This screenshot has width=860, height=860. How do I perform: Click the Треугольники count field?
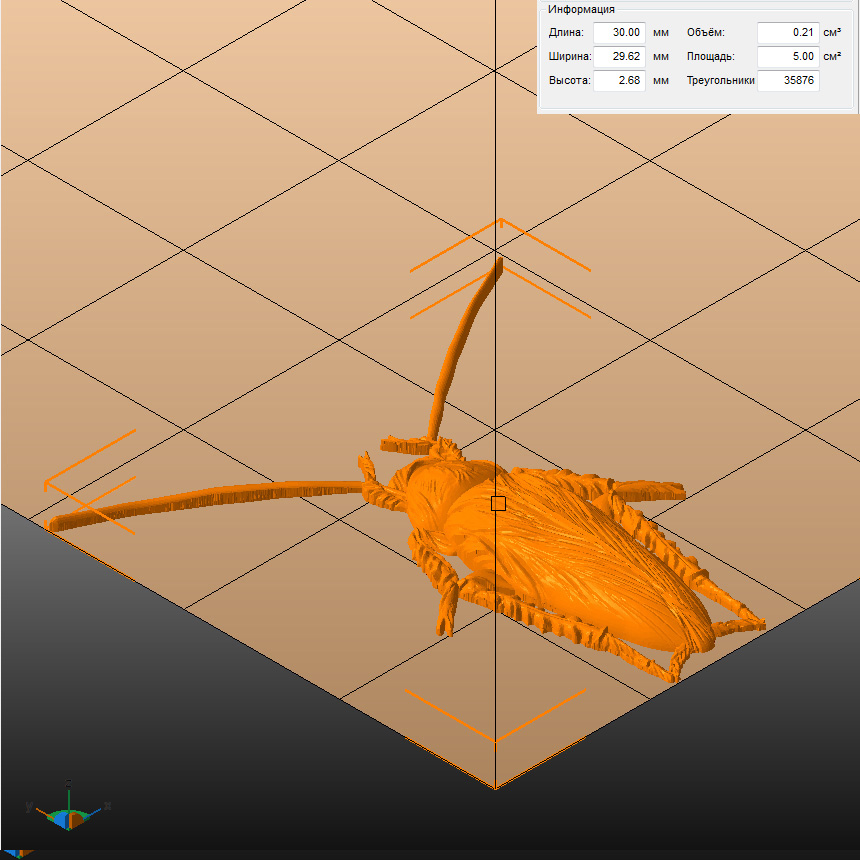click(x=787, y=80)
